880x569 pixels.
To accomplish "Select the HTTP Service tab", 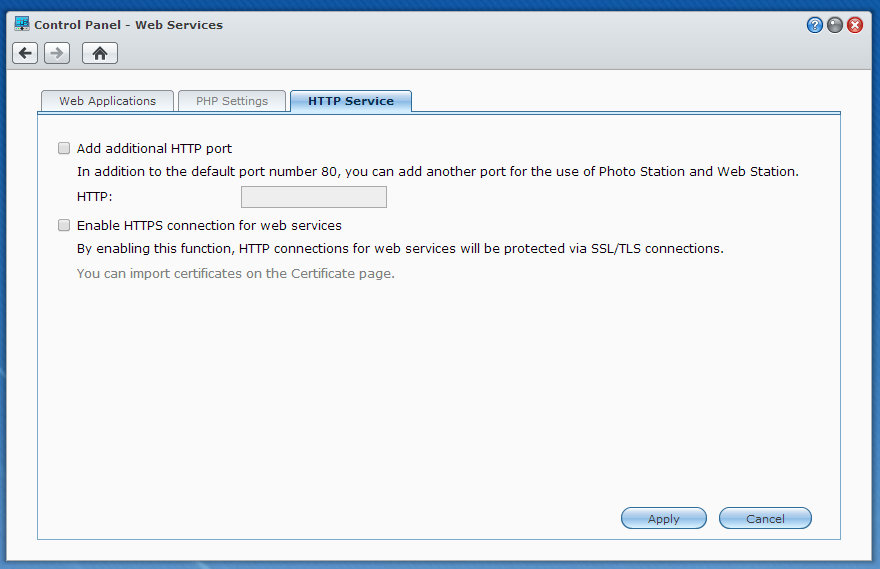I will [x=351, y=101].
